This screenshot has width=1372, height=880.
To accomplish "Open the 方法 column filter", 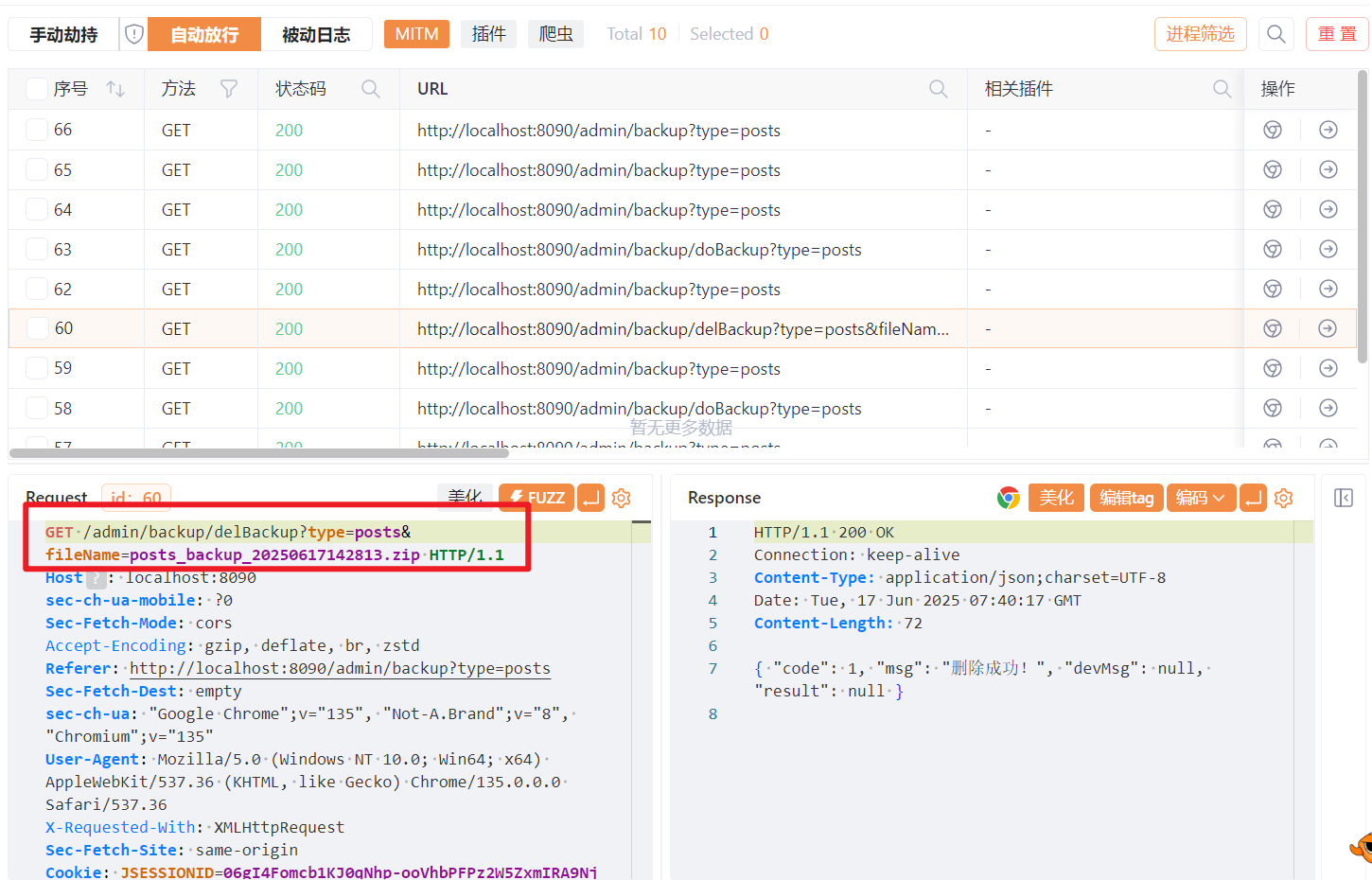I will [x=229, y=89].
